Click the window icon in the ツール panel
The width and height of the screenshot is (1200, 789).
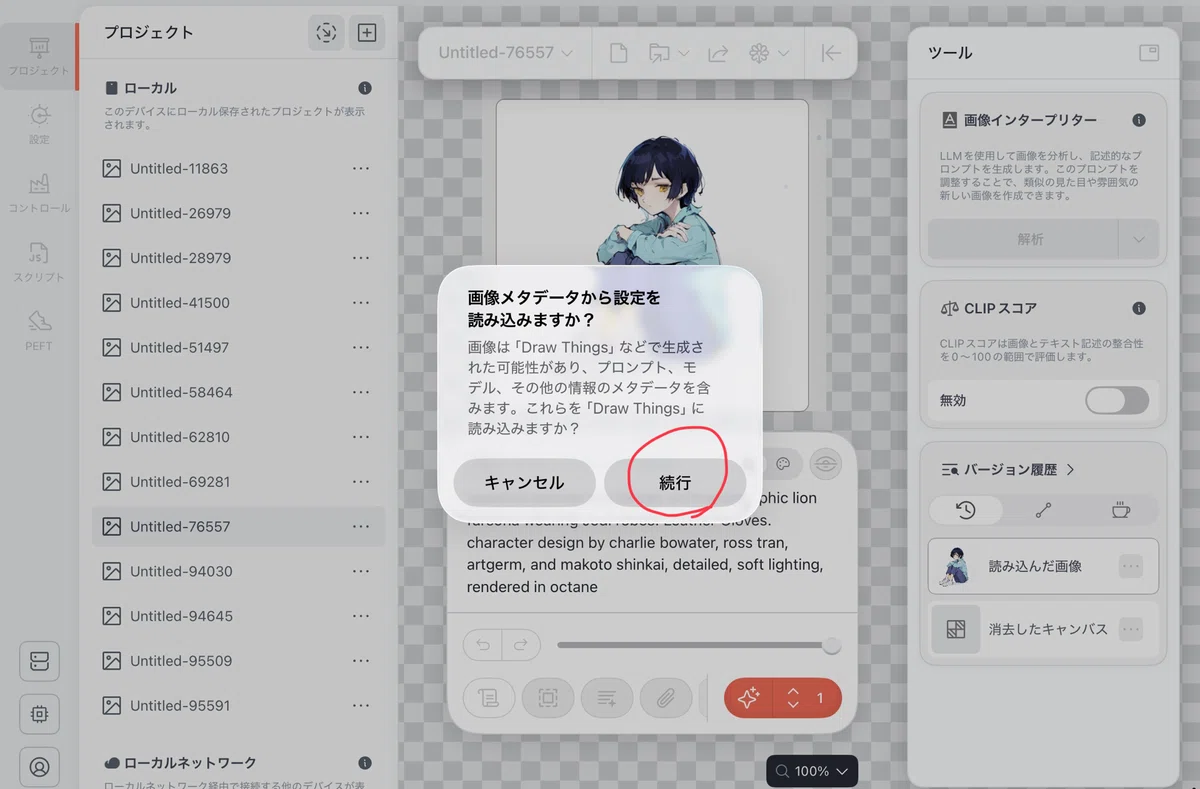pos(1148,53)
